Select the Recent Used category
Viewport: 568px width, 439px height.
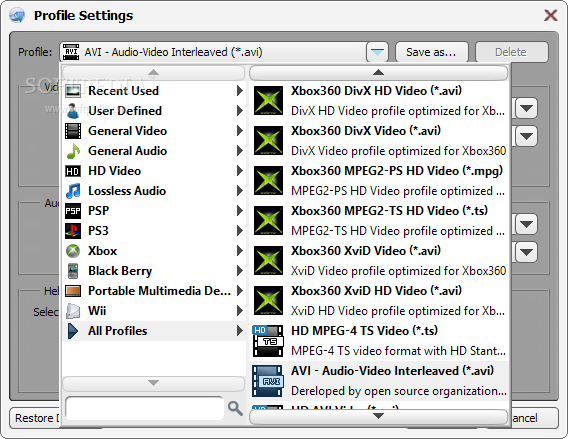(154, 91)
